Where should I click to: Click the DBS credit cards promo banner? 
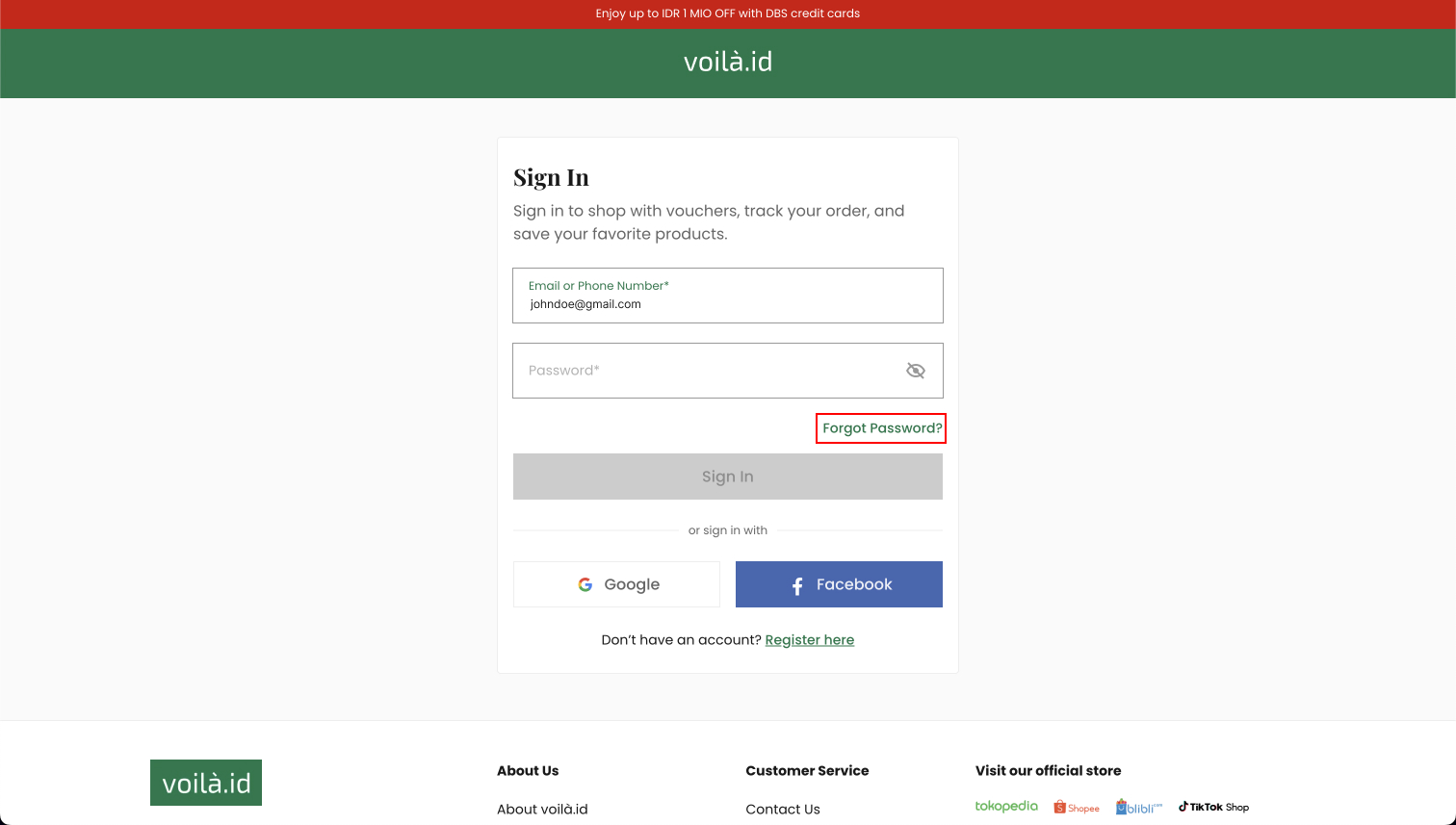[x=728, y=14]
